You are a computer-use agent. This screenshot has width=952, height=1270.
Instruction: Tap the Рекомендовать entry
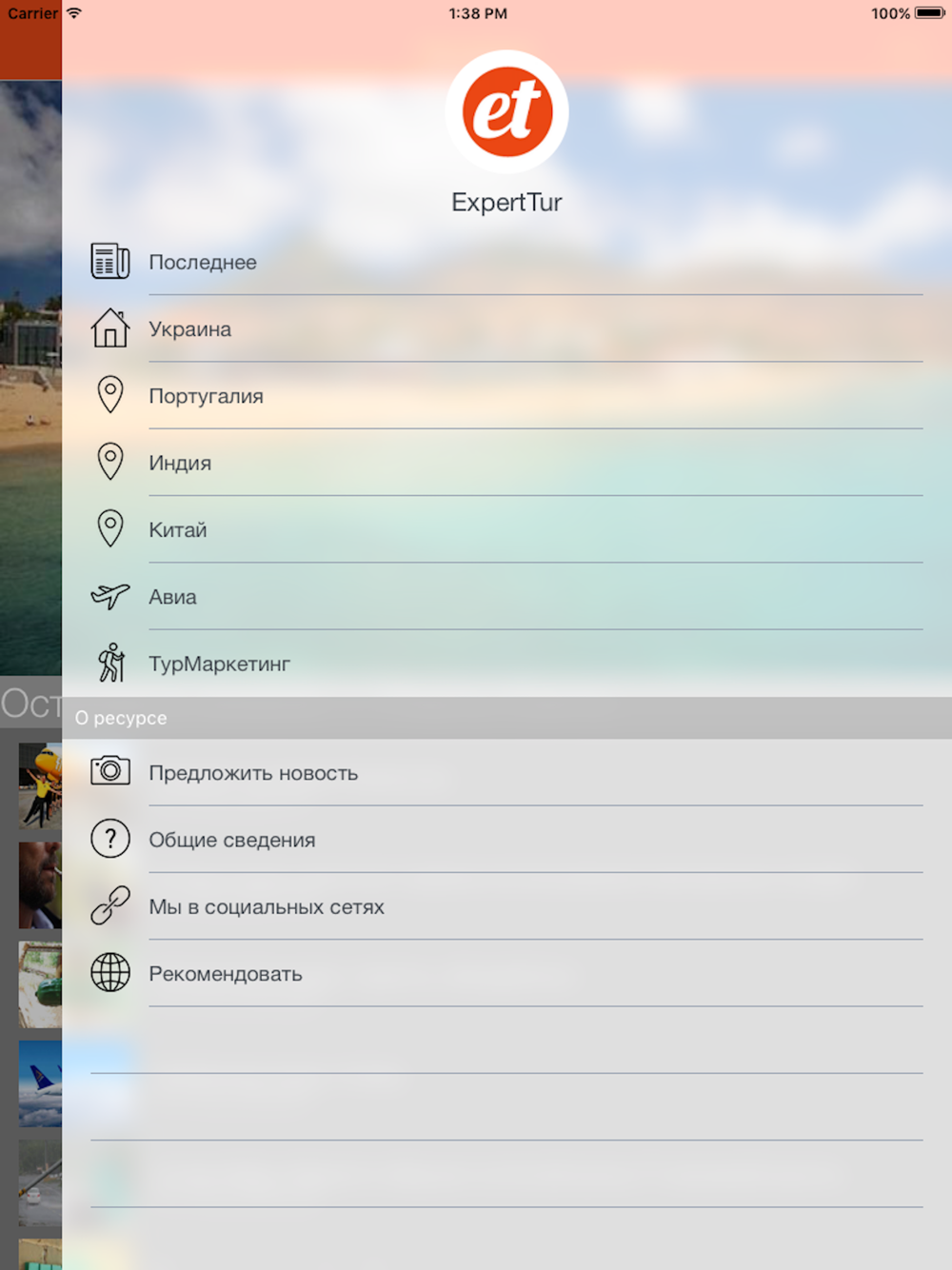(506, 973)
